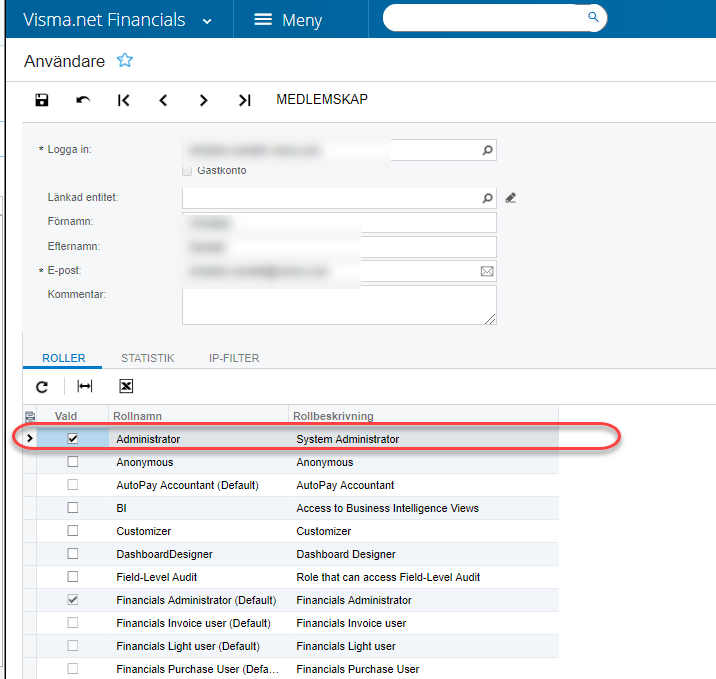Image resolution: width=716 pixels, height=679 pixels.
Task: Check Financials Purchase User role checkbox
Action: coord(73,668)
